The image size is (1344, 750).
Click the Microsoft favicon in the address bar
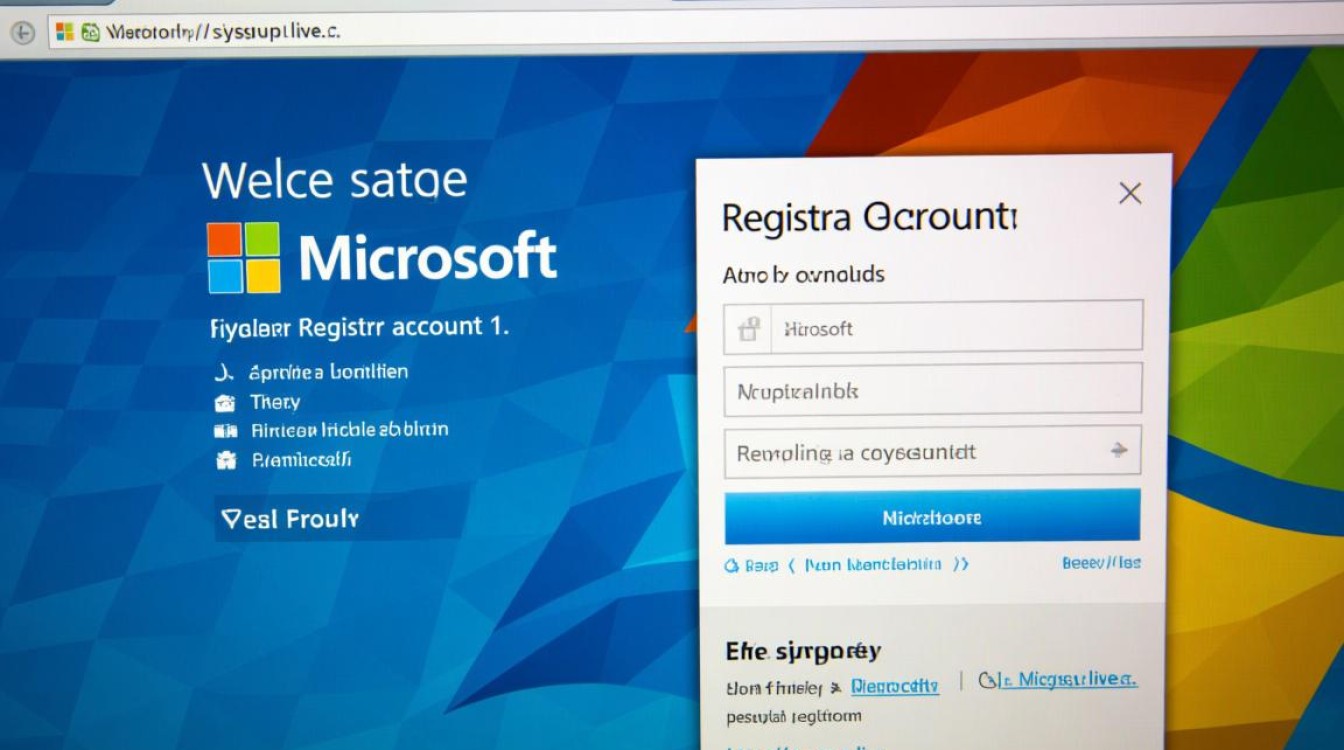(65, 32)
